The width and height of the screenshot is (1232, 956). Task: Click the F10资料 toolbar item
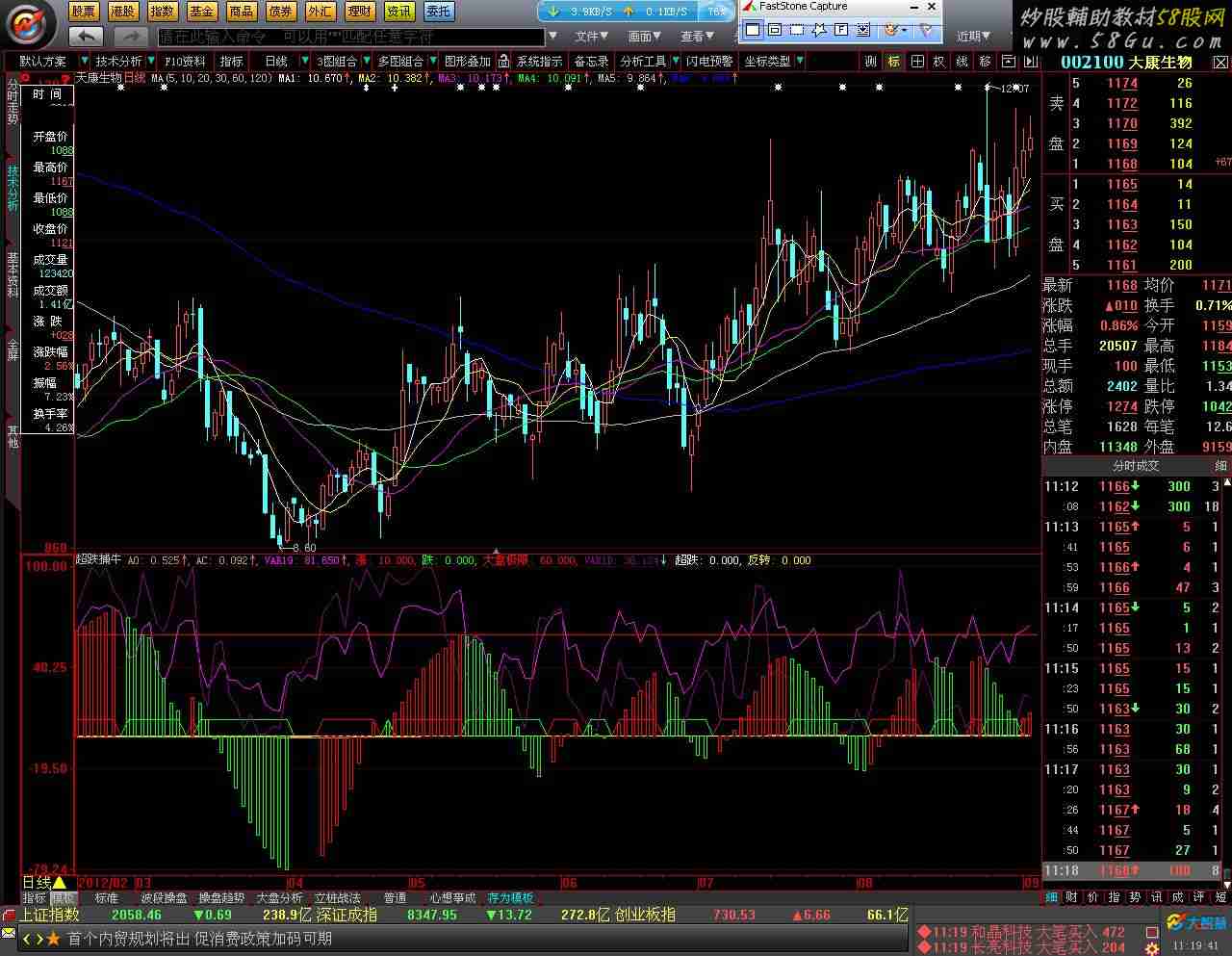186,61
